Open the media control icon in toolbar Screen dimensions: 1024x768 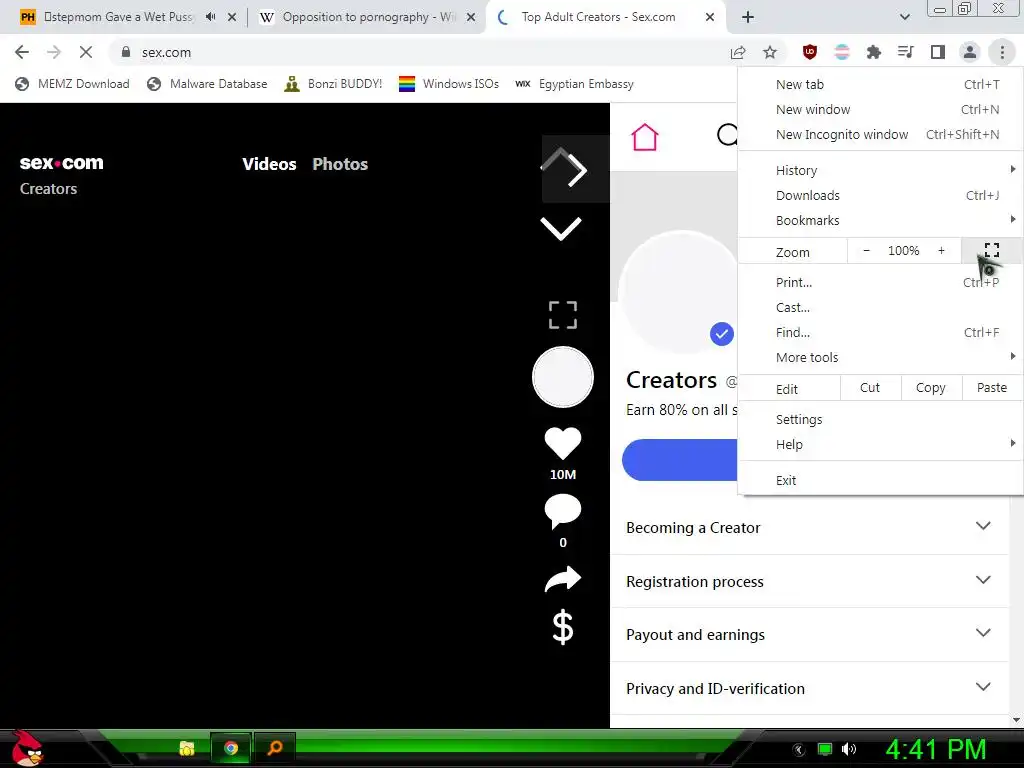tap(906, 52)
